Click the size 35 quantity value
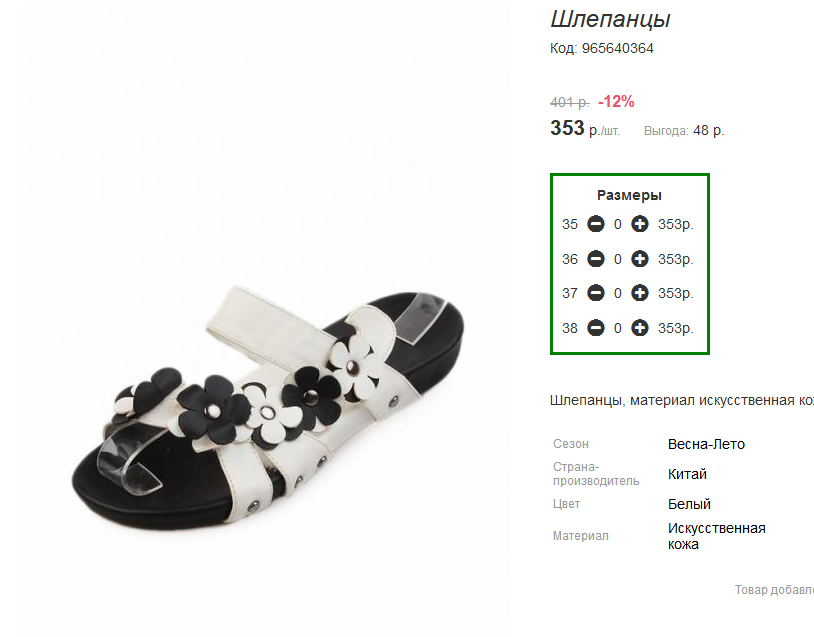 [x=618, y=224]
